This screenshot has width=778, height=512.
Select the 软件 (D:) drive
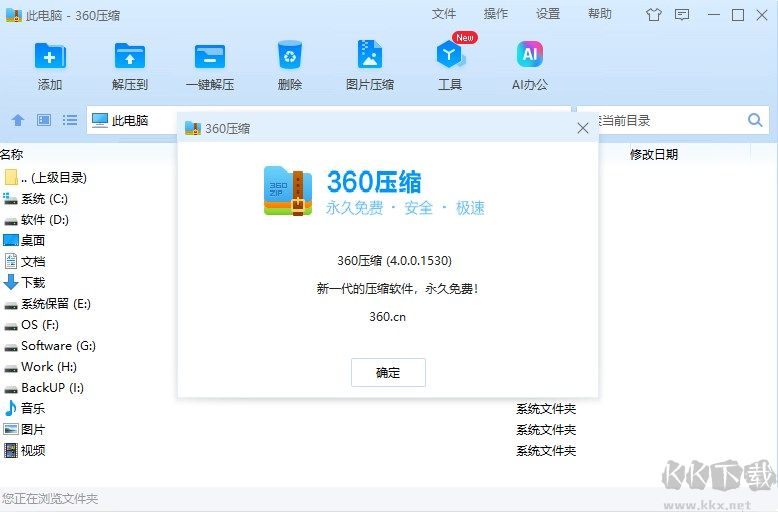36,220
